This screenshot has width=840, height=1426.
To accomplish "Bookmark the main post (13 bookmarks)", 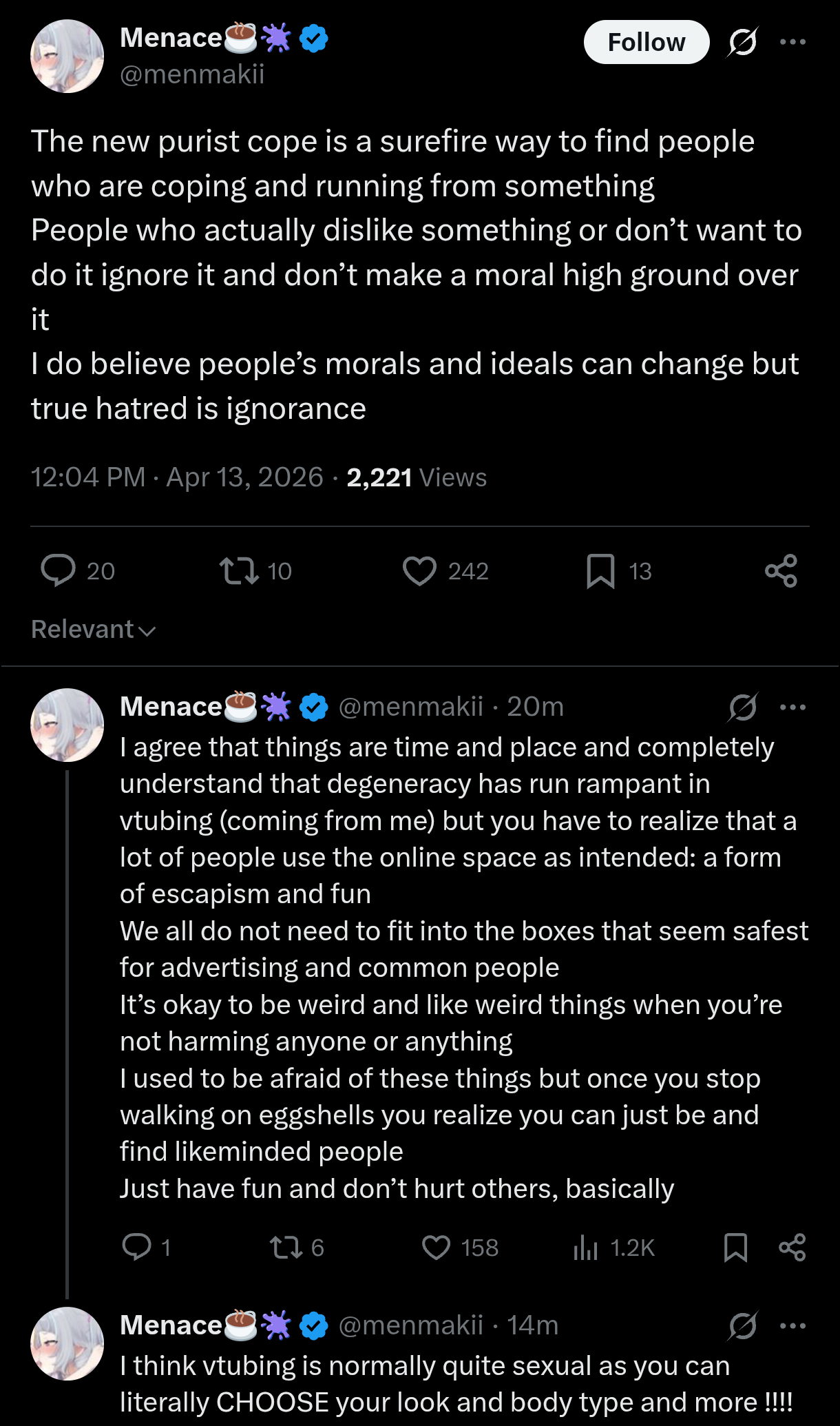I will 600,571.
